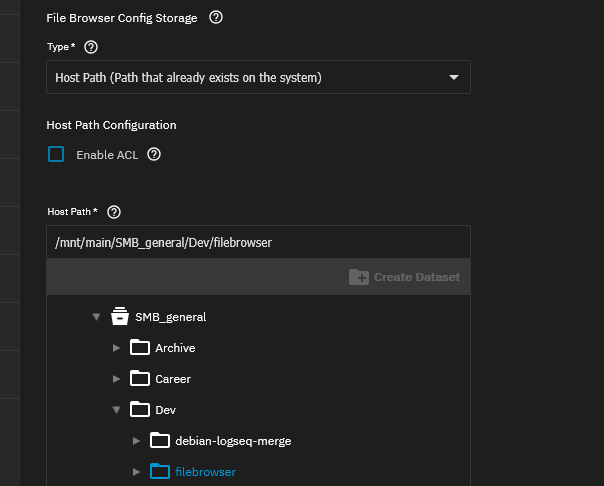The image size is (604, 486).
Task: Expand the filebrowser folder arrow
Action: coord(136,472)
